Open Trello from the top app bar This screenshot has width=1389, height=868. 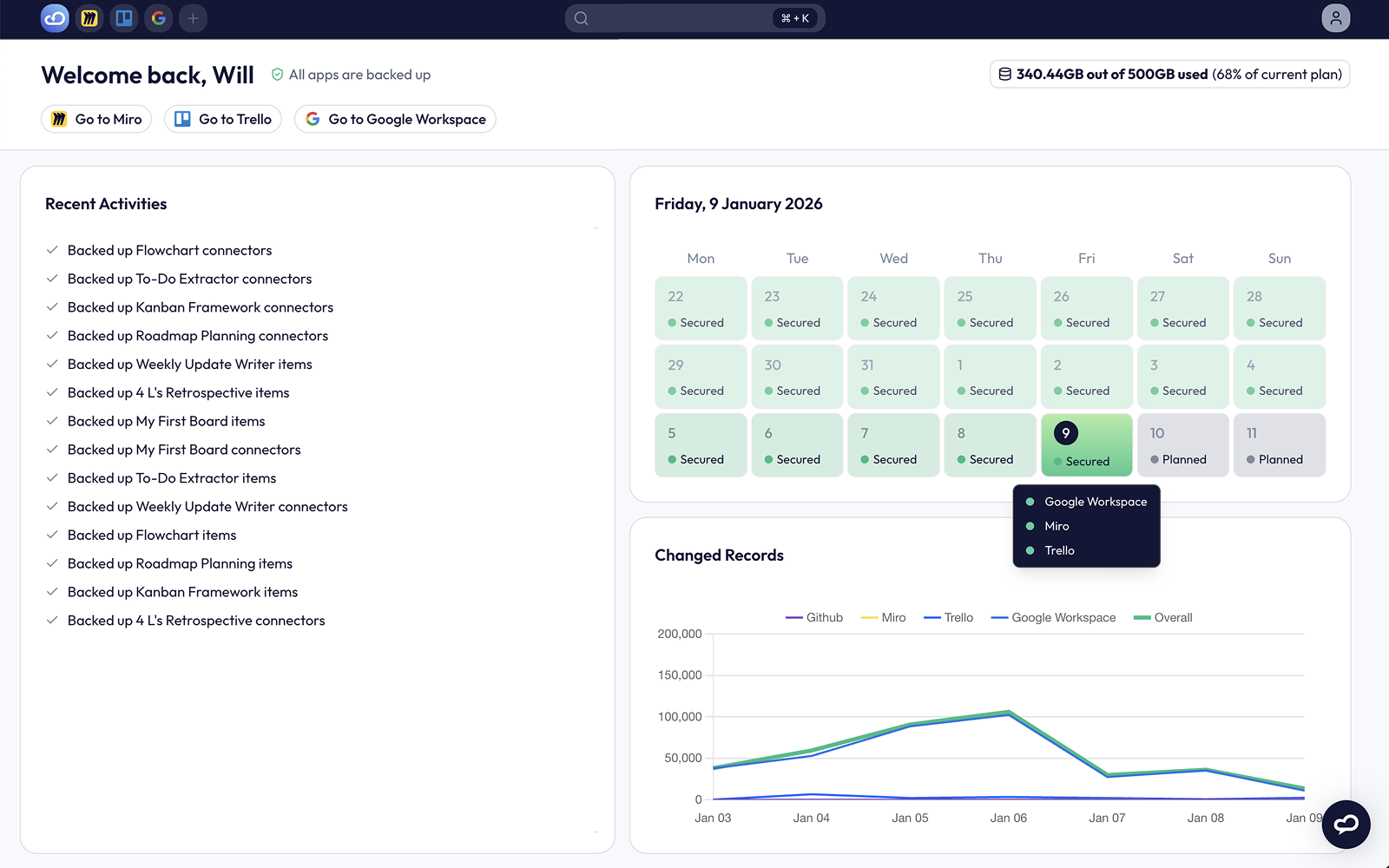(123, 17)
